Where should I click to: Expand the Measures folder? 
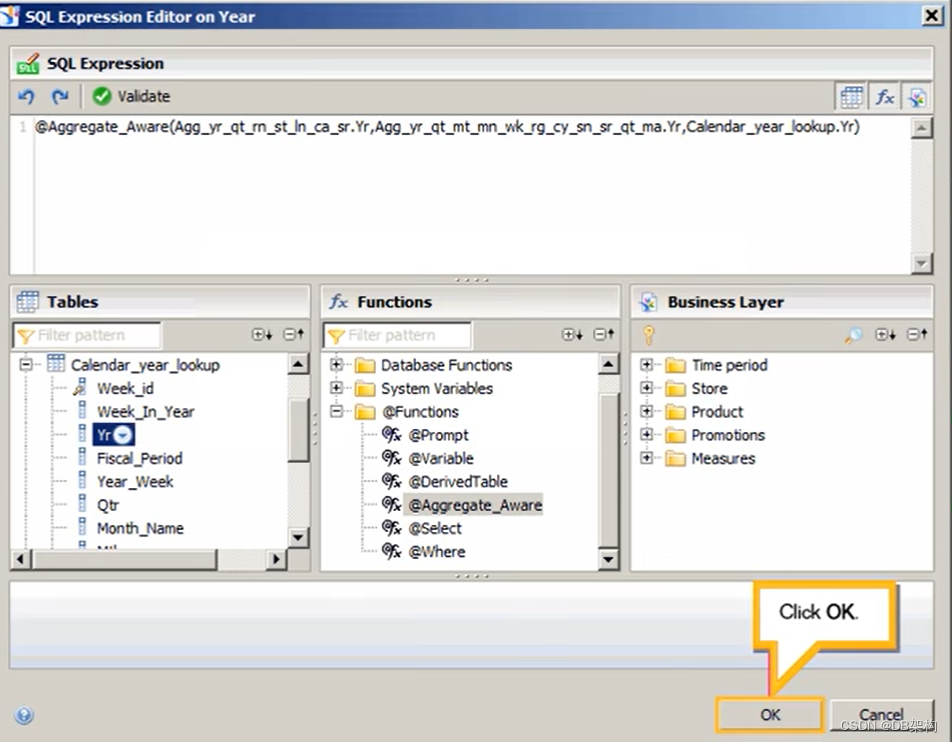647,457
